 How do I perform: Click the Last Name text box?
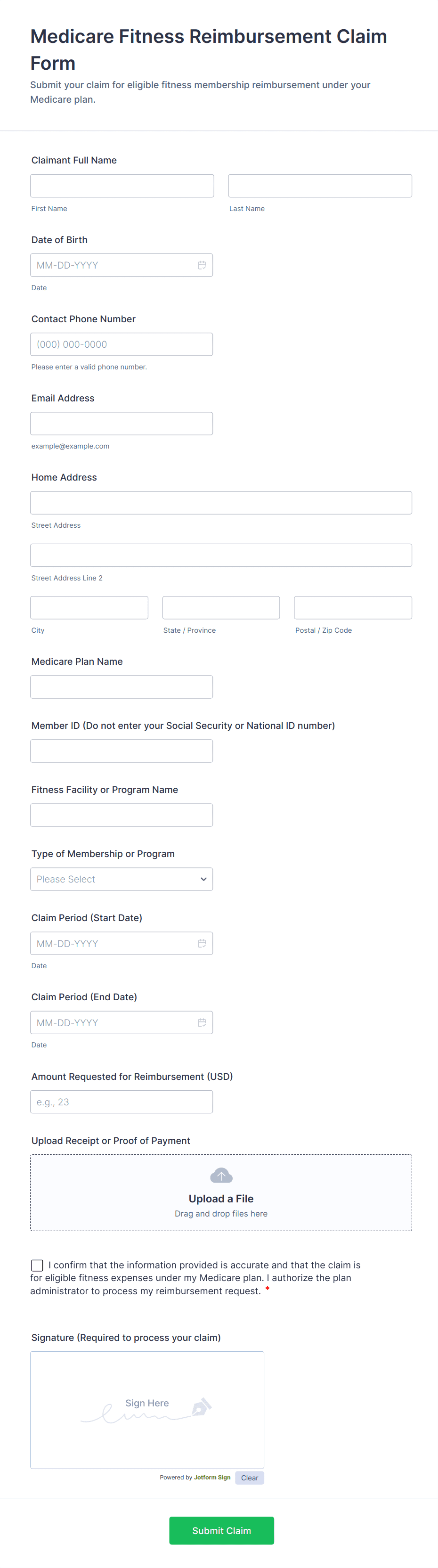[x=319, y=186]
